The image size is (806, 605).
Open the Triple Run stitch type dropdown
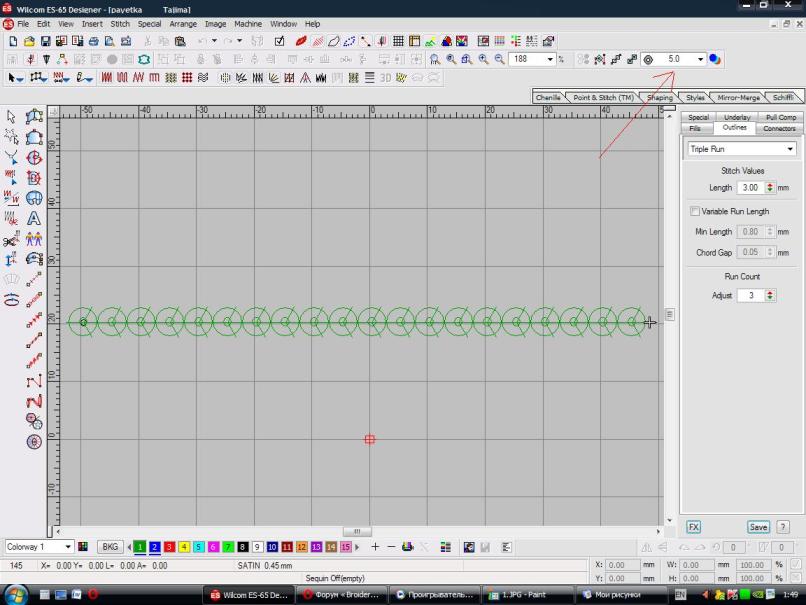point(790,149)
